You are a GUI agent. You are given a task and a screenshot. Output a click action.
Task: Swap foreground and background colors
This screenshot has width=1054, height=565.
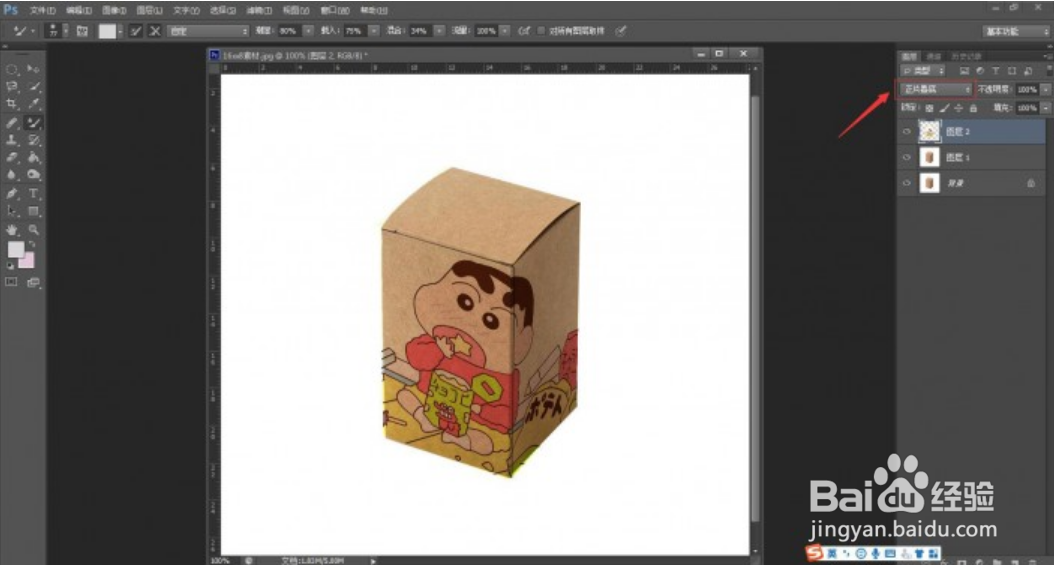tap(31, 245)
